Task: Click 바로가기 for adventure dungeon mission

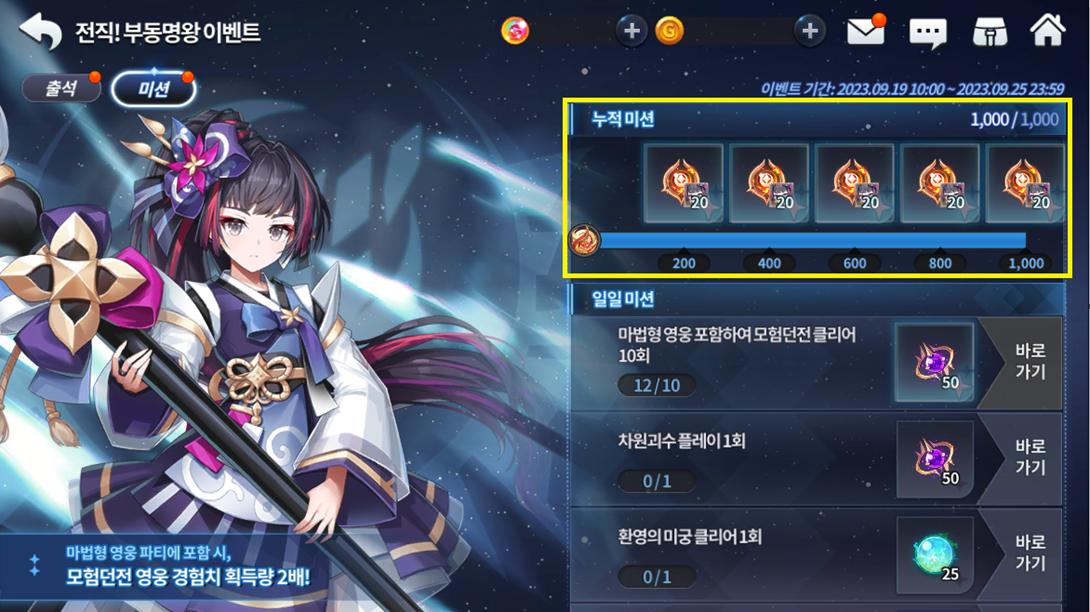Action: point(1023,362)
